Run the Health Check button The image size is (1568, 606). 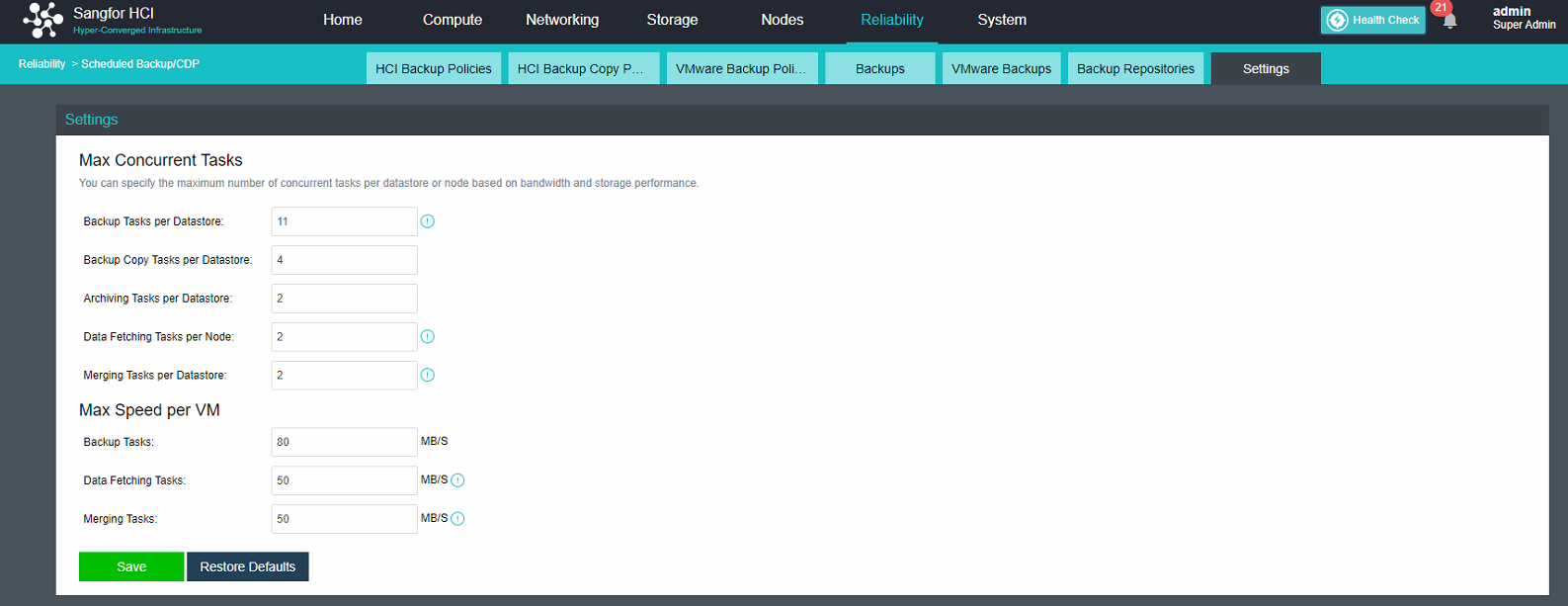click(1372, 20)
